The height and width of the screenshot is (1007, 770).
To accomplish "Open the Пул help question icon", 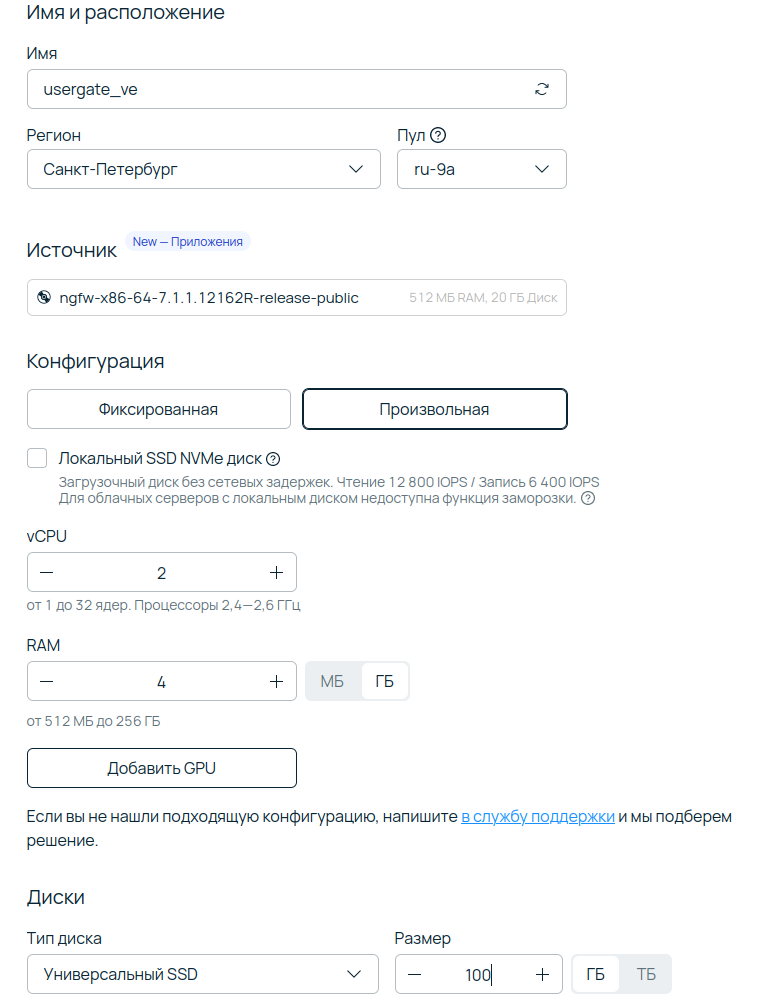I will [x=438, y=135].
